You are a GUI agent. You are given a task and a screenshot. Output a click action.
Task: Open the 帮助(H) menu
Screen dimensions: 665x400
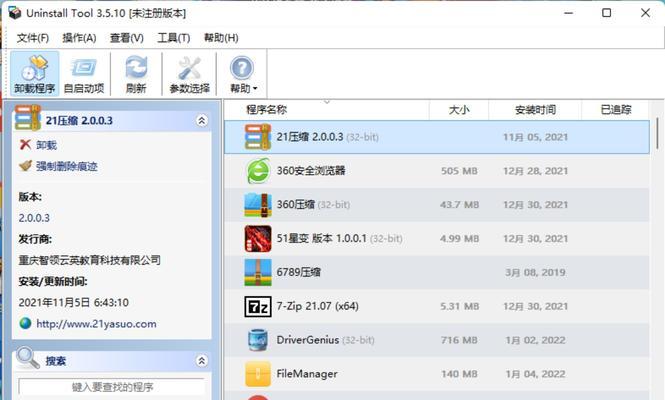[221, 38]
